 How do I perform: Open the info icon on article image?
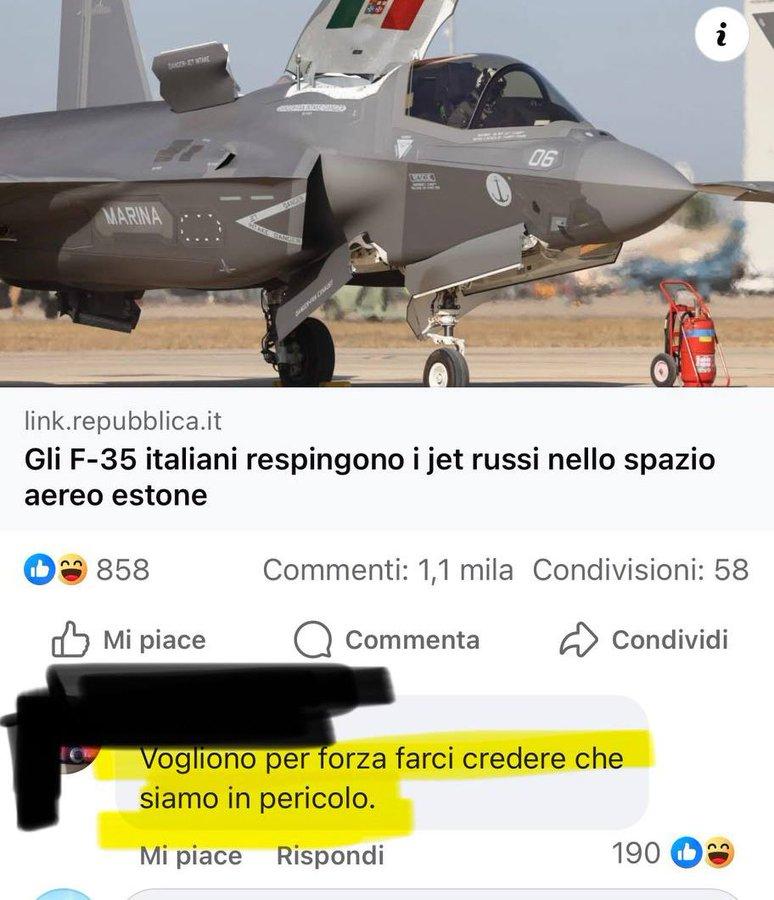[x=721, y=34]
